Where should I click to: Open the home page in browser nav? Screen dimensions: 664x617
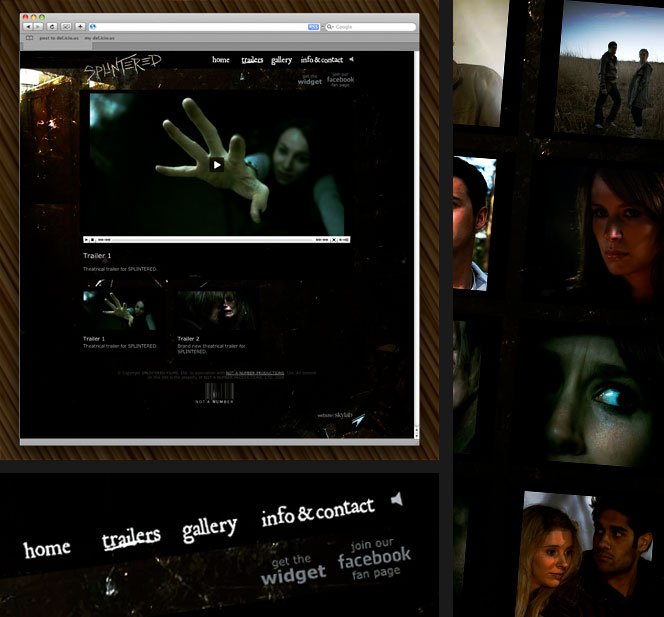(x=221, y=60)
